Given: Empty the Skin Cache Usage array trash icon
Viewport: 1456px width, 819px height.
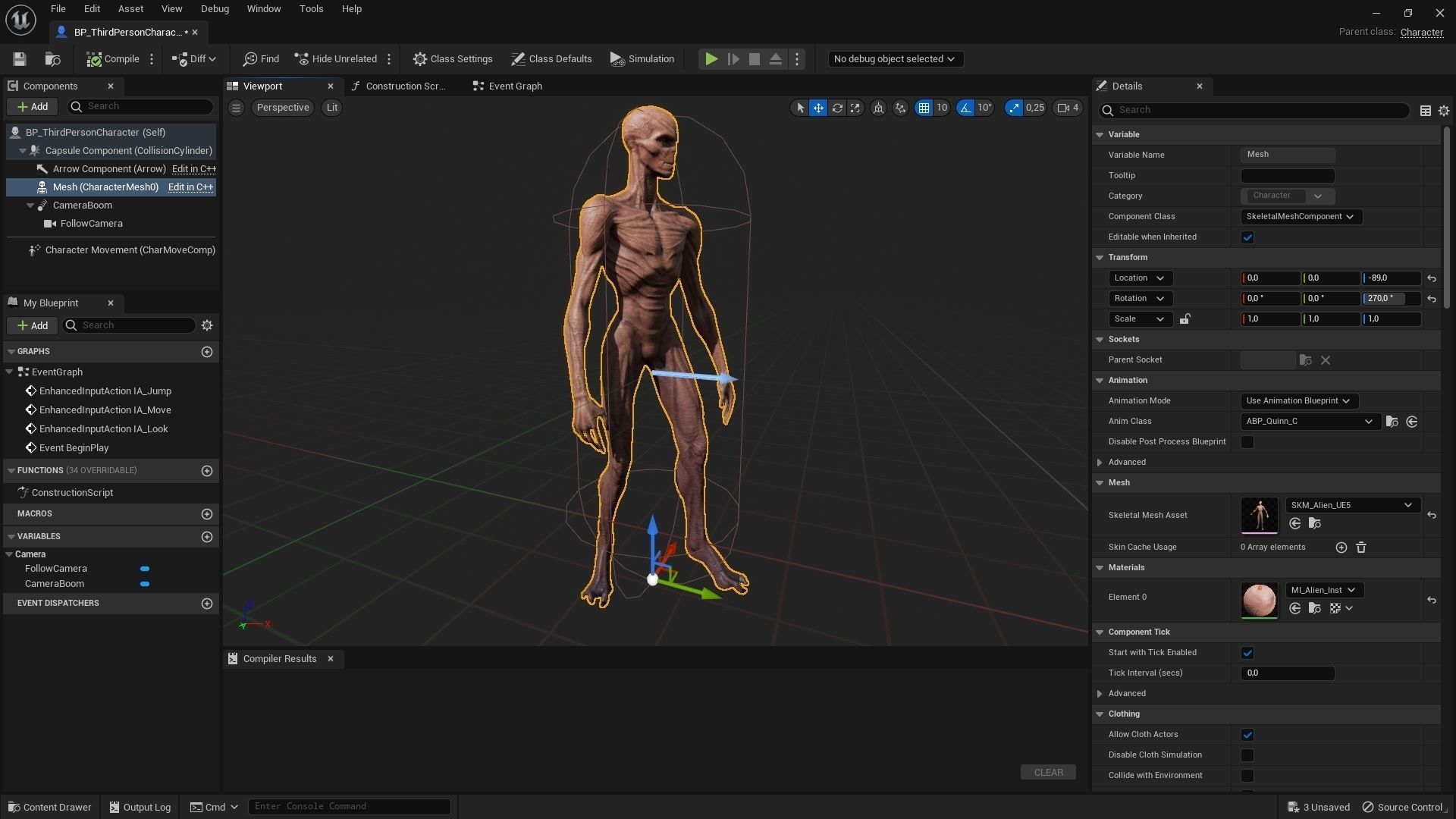Looking at the screenshot, I should pos(1360,548).
